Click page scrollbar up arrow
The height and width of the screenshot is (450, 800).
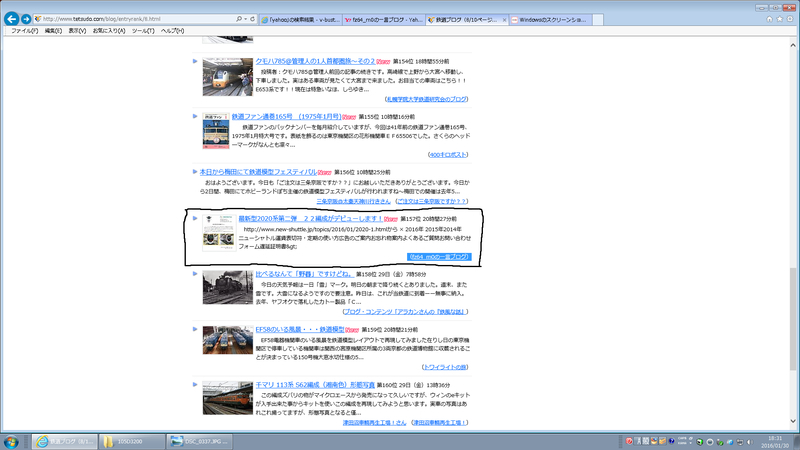[x=793, y=45]
